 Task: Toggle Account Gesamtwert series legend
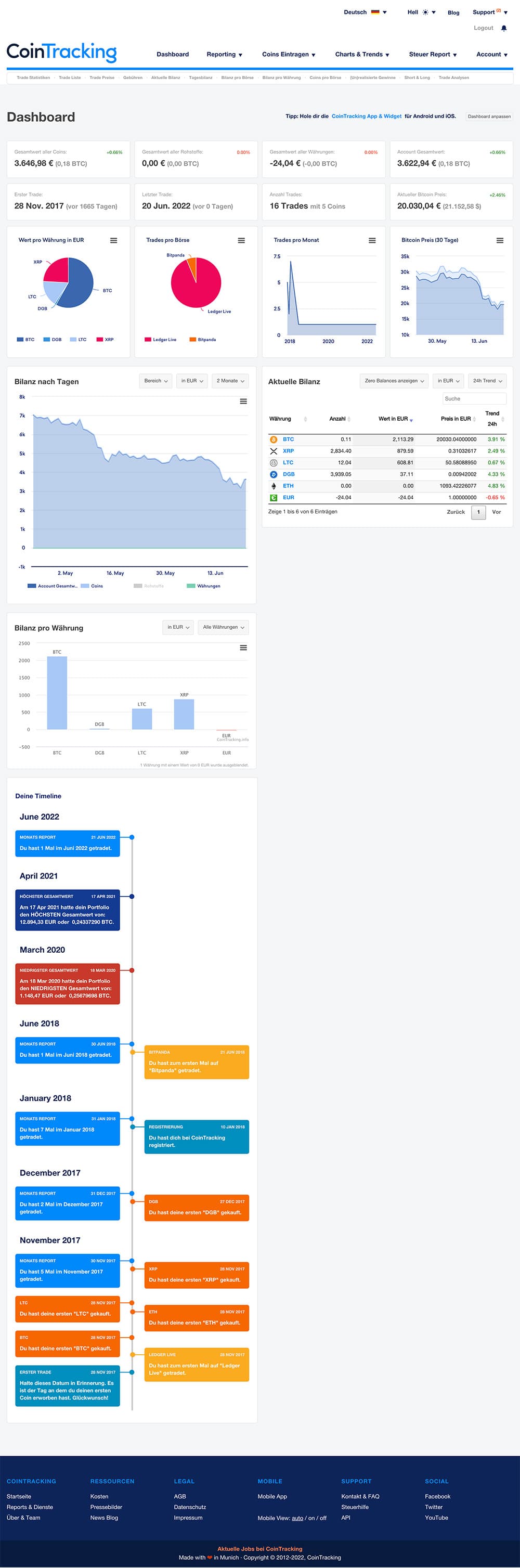point(53,586)
